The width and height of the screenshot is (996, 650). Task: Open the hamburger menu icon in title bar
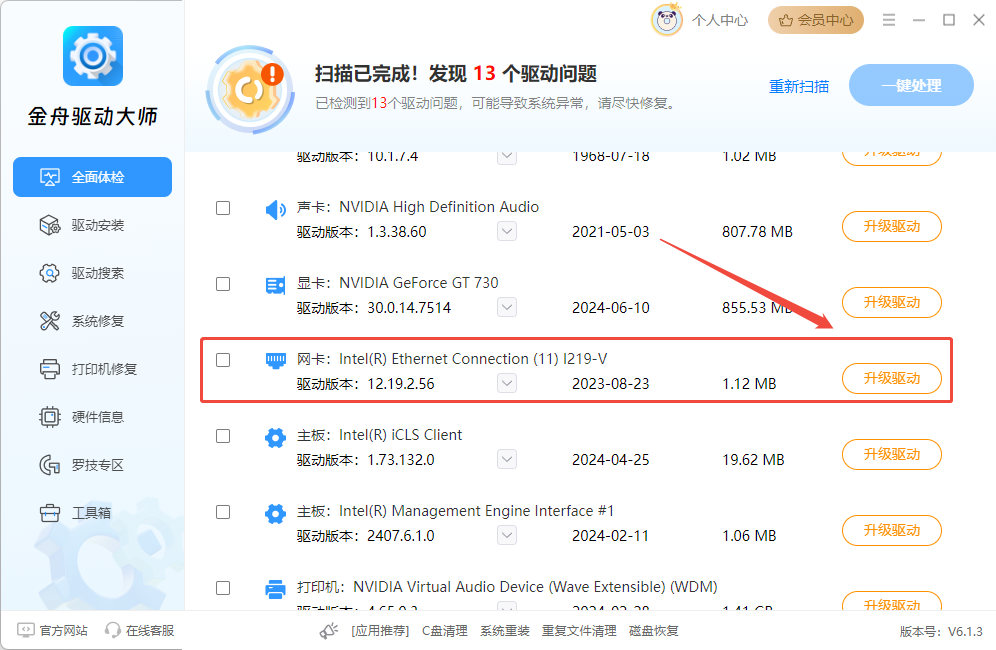(889, 20)
